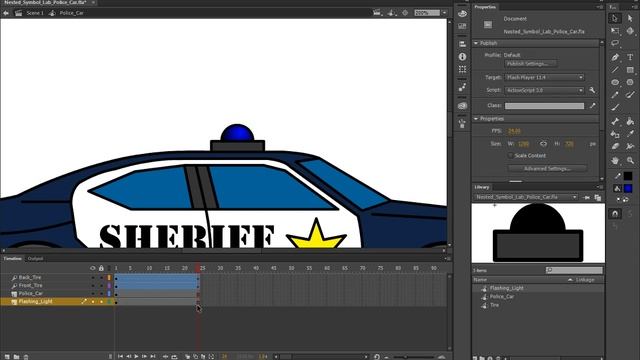Toggle visibility dot of Police_Car layer
Viewport: 640px width, 360px height.
[93, 293]
